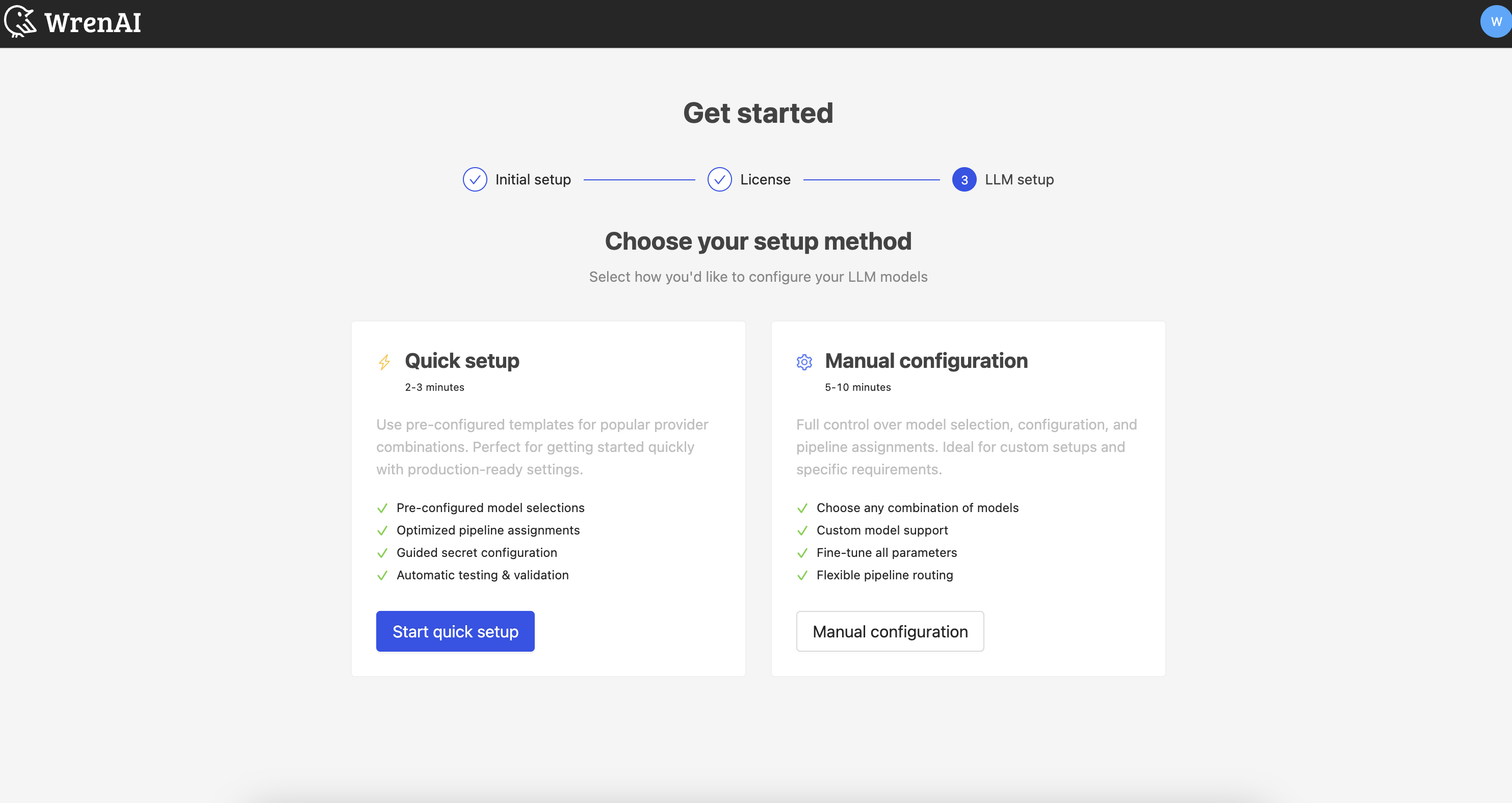Image resolution: width=1512 pixels, height=803 pixels.
Task: Click the WrenAI bird logo icon
Action: pos(20,22)
